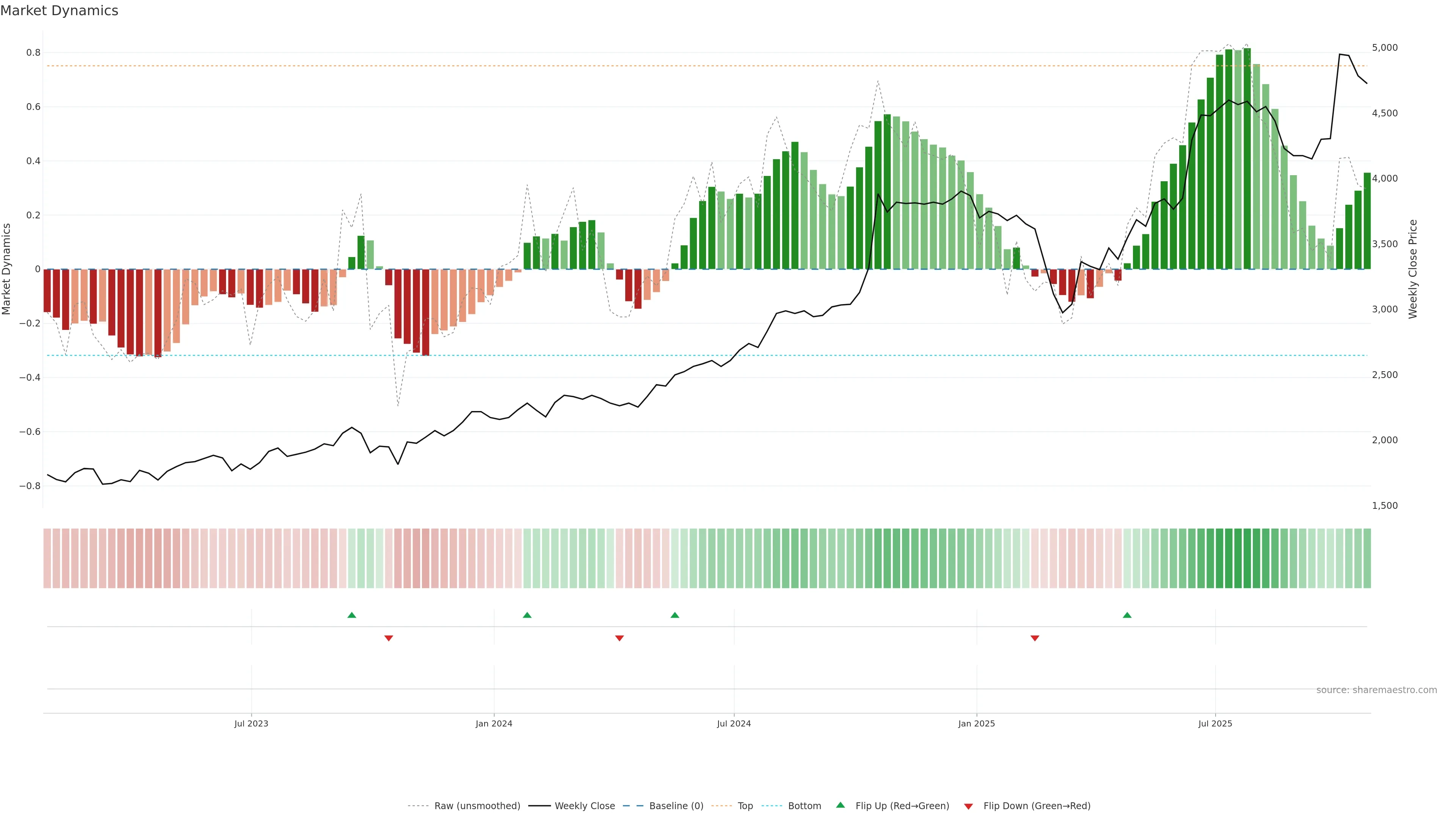
Task: Click the green triangle icon in the legend
Action: pos(840,805)
